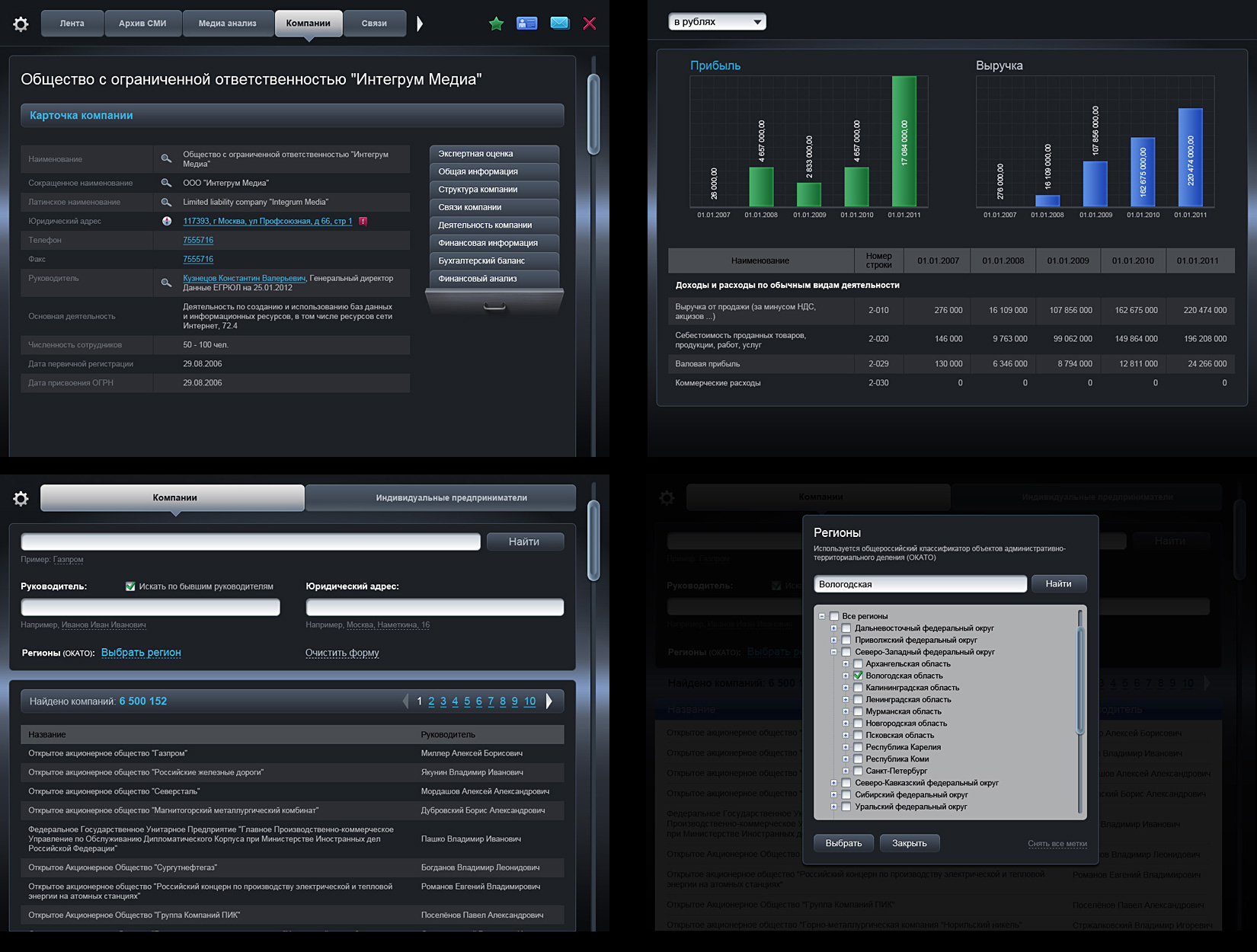Viewport: 1257px width, 952px height.
Task: Switch to the Медиа анализ tab
Action: click(227, 24)
